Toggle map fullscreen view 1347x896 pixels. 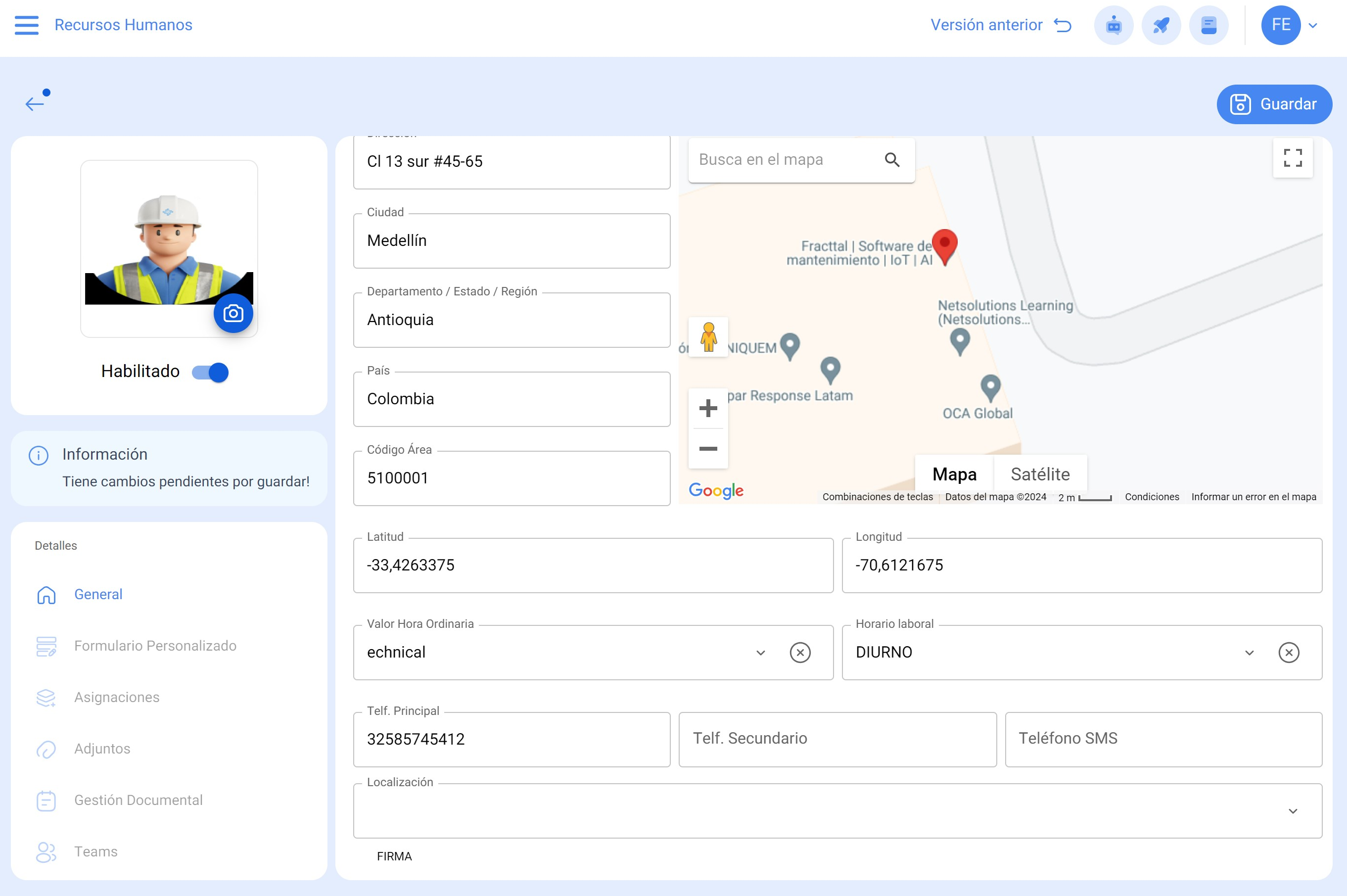pyautogui.click(x=1292, y=158)
